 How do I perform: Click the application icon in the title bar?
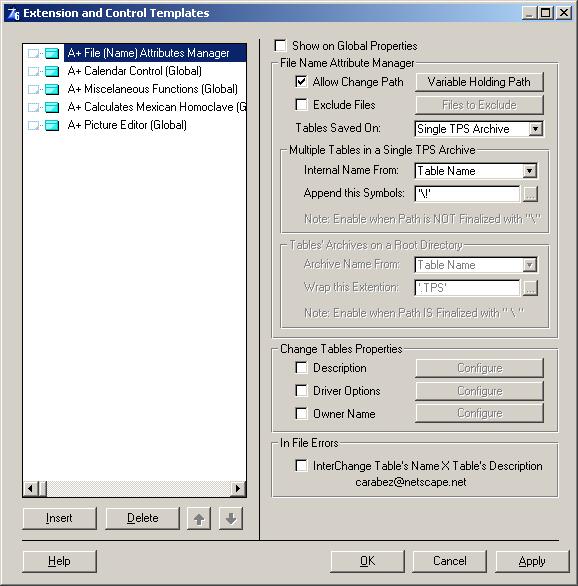point(13,13)
